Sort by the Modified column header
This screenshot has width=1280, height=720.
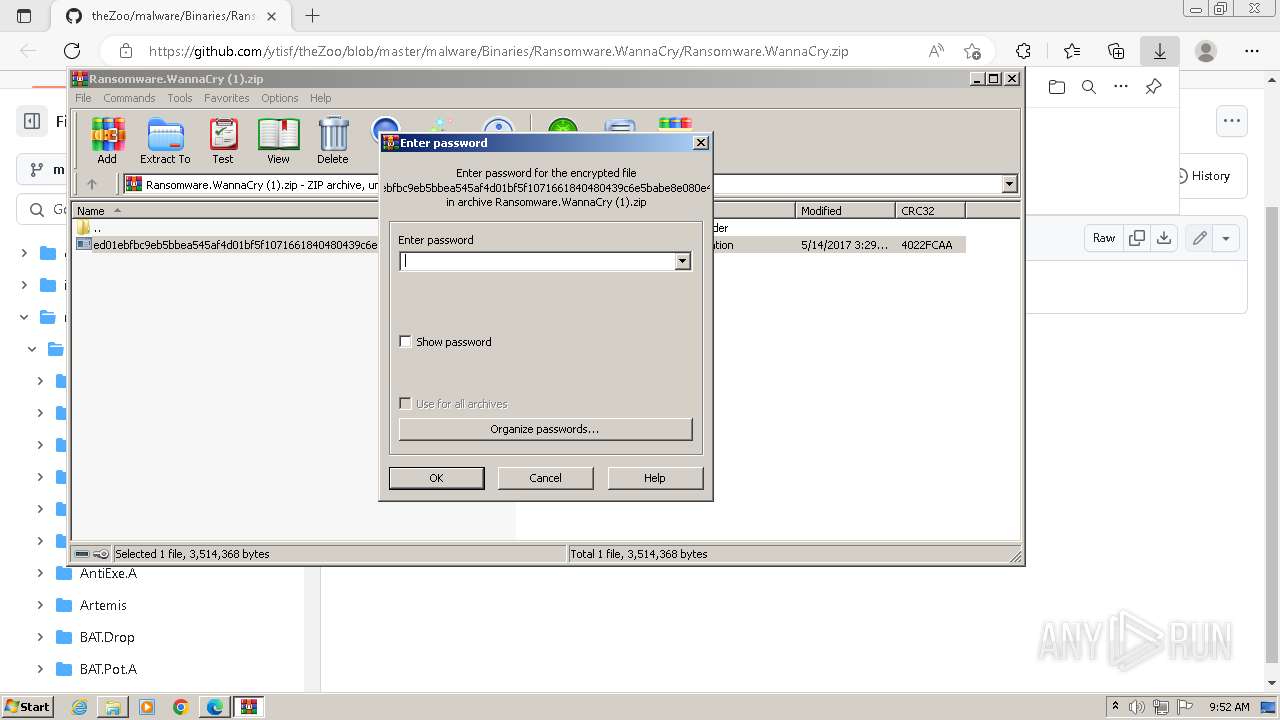pyautogui.click(x=845, y=211)
